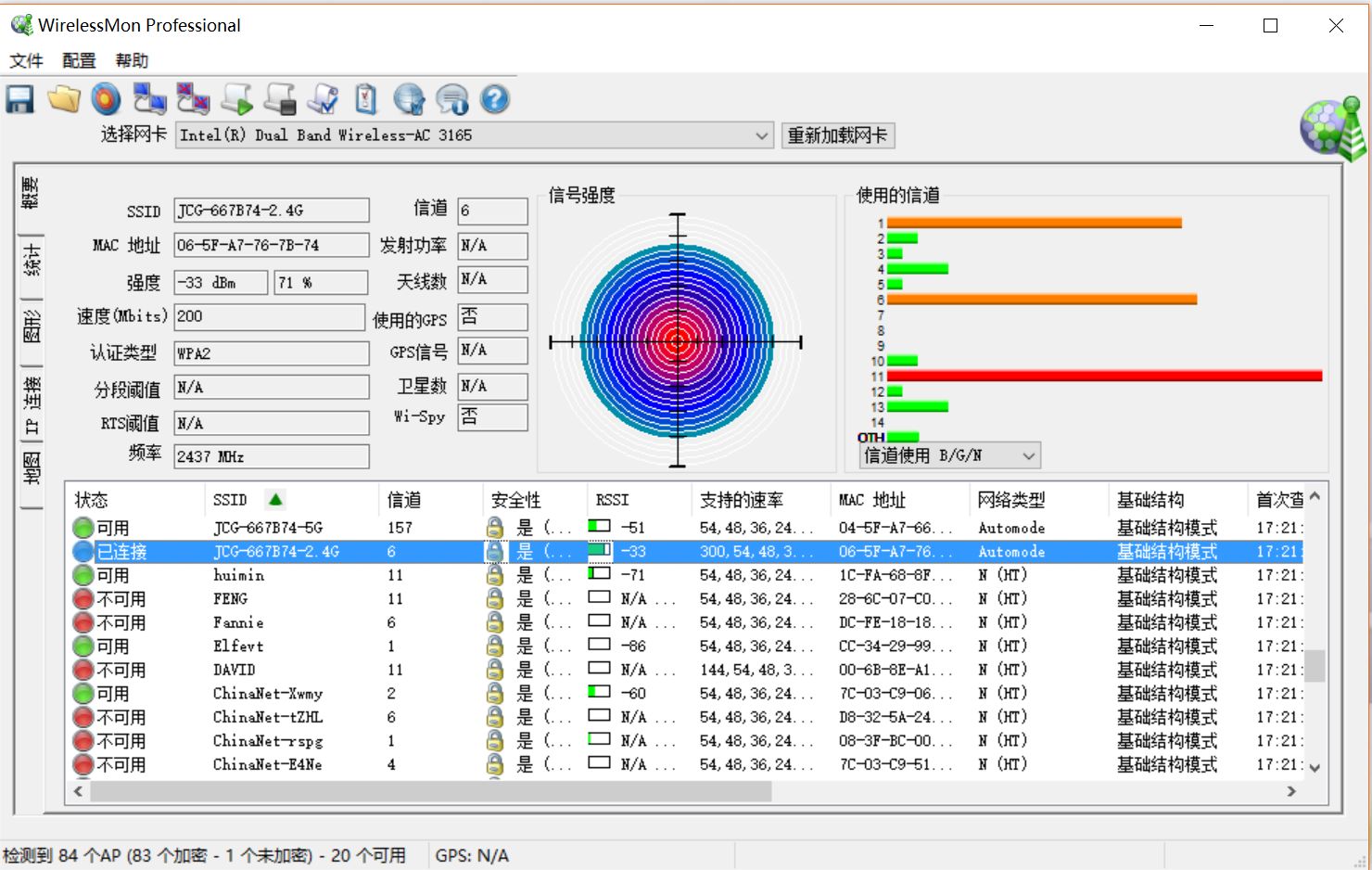Viewport: 1372px width, 870px height.
Task: Open the 配置 menu
Action: (79, 61)
